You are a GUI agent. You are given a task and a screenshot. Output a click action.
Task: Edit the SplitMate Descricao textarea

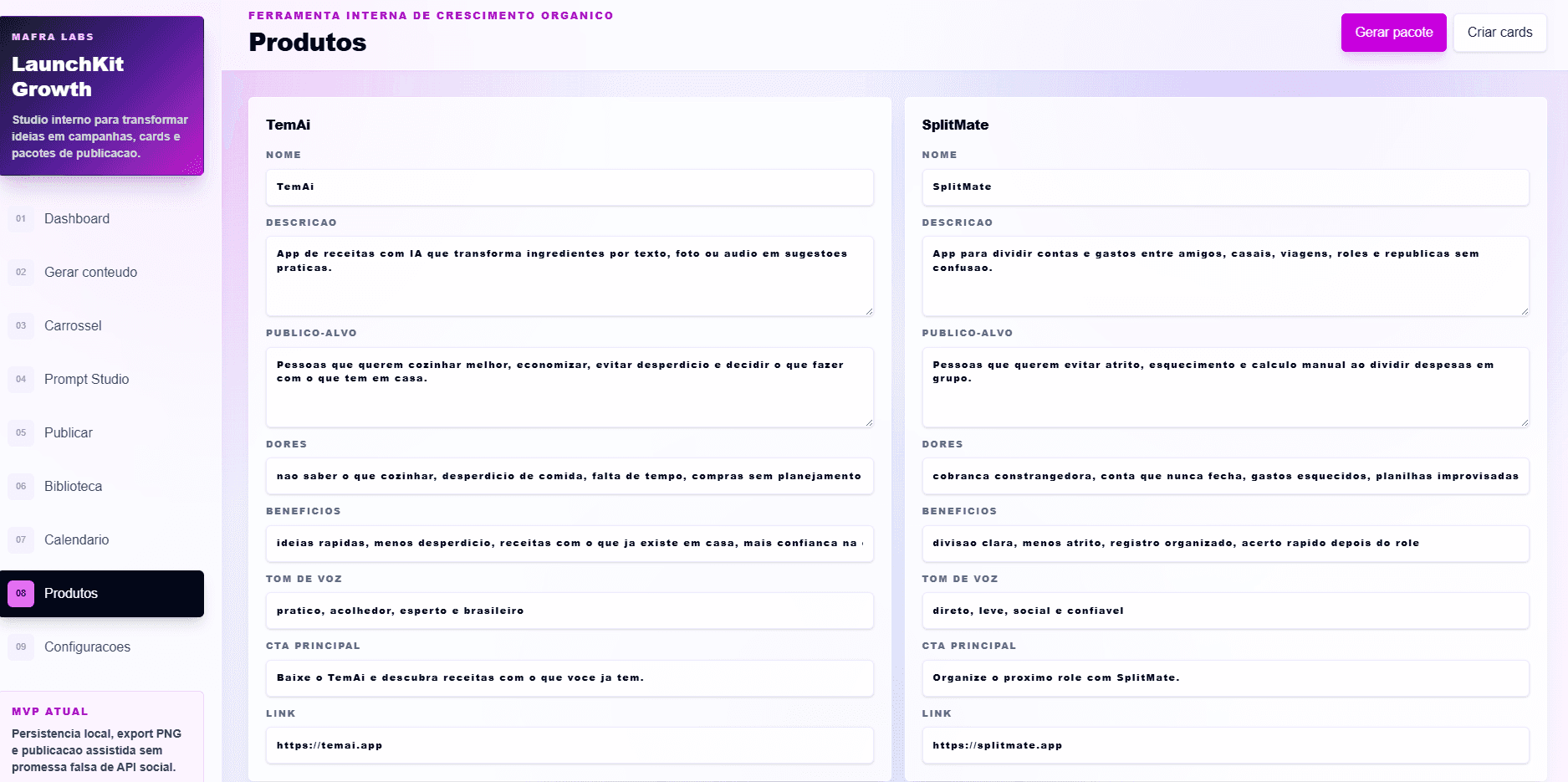tap(1226, 276)
